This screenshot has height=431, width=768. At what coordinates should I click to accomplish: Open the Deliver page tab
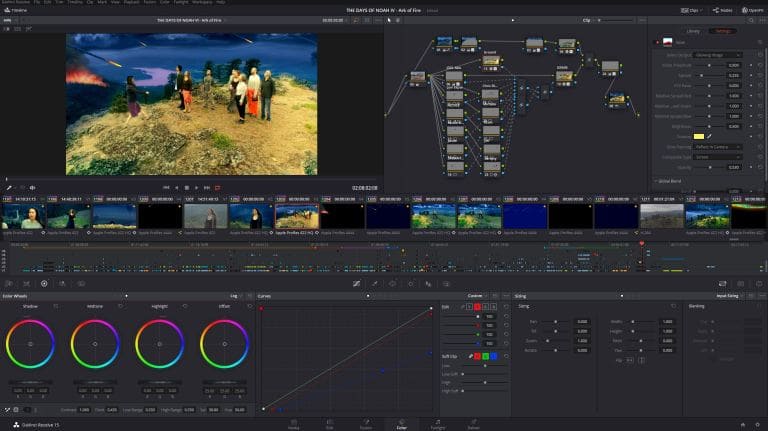pos(474,425)
